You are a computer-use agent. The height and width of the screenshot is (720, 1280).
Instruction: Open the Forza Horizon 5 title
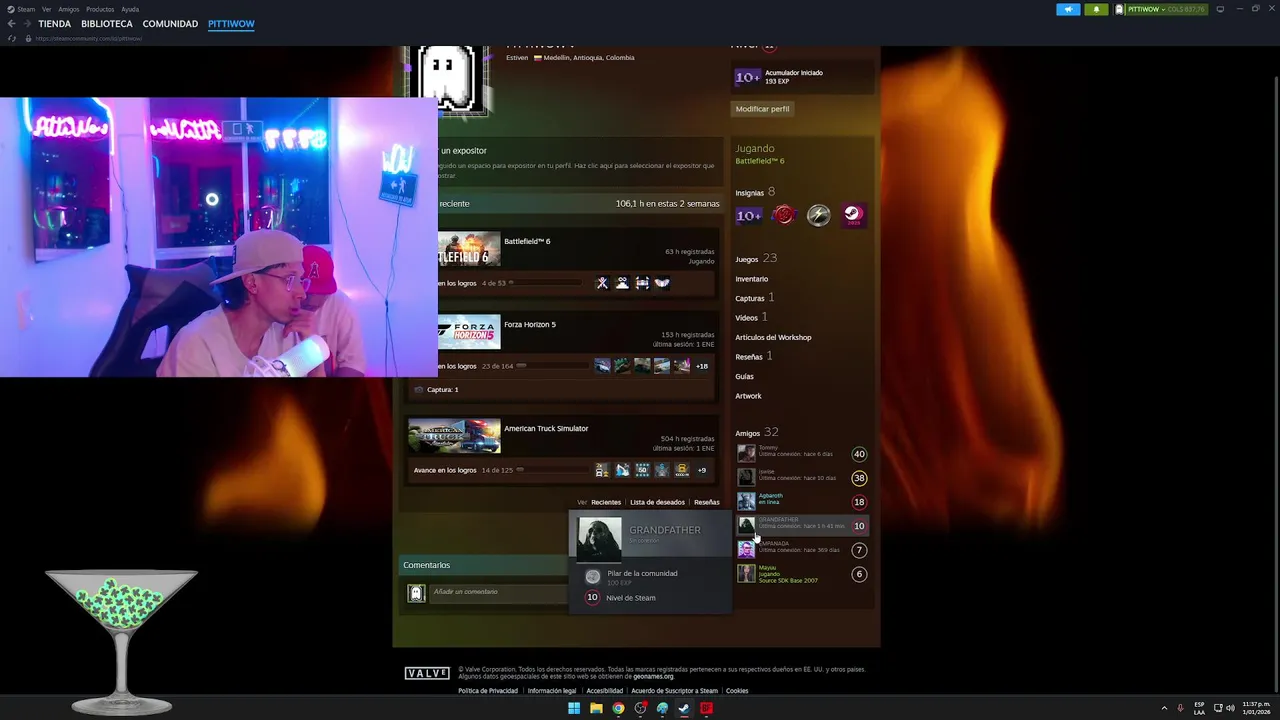(x=530, y=324)
